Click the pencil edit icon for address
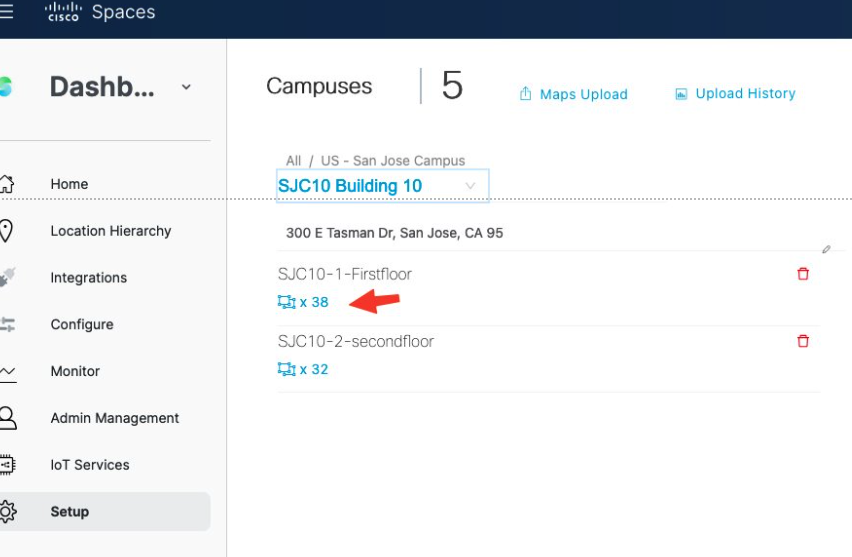This screenshot has height=557, width=852. coord(826,249)
